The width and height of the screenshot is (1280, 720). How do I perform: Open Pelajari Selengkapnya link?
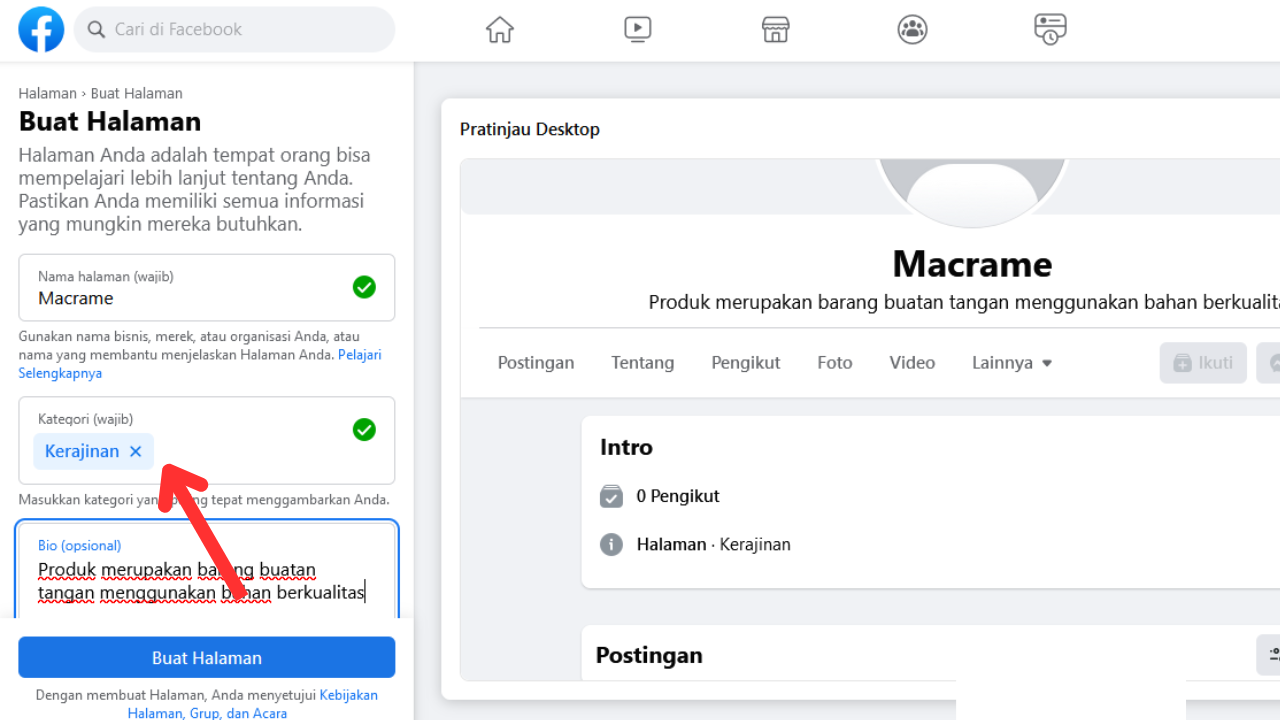[x=200, y=364]
